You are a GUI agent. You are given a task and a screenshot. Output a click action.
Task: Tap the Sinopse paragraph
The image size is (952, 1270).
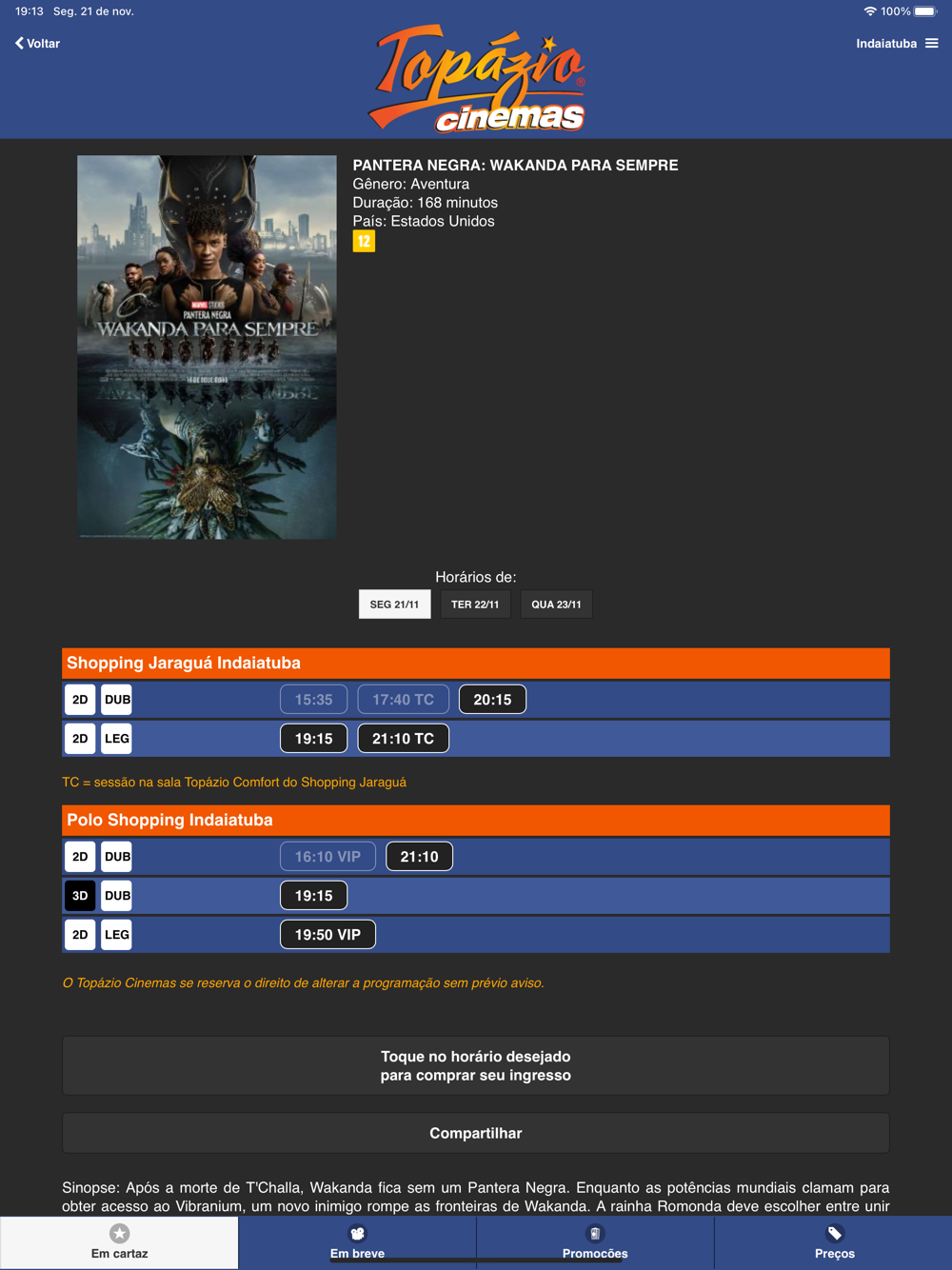[476, 1197]
